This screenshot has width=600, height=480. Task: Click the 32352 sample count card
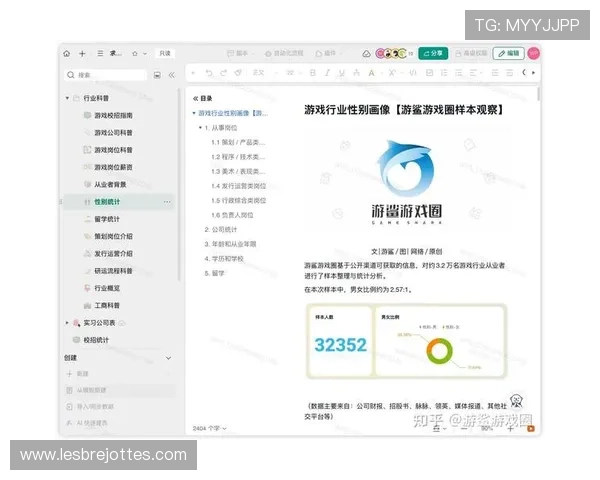[340, 341]
